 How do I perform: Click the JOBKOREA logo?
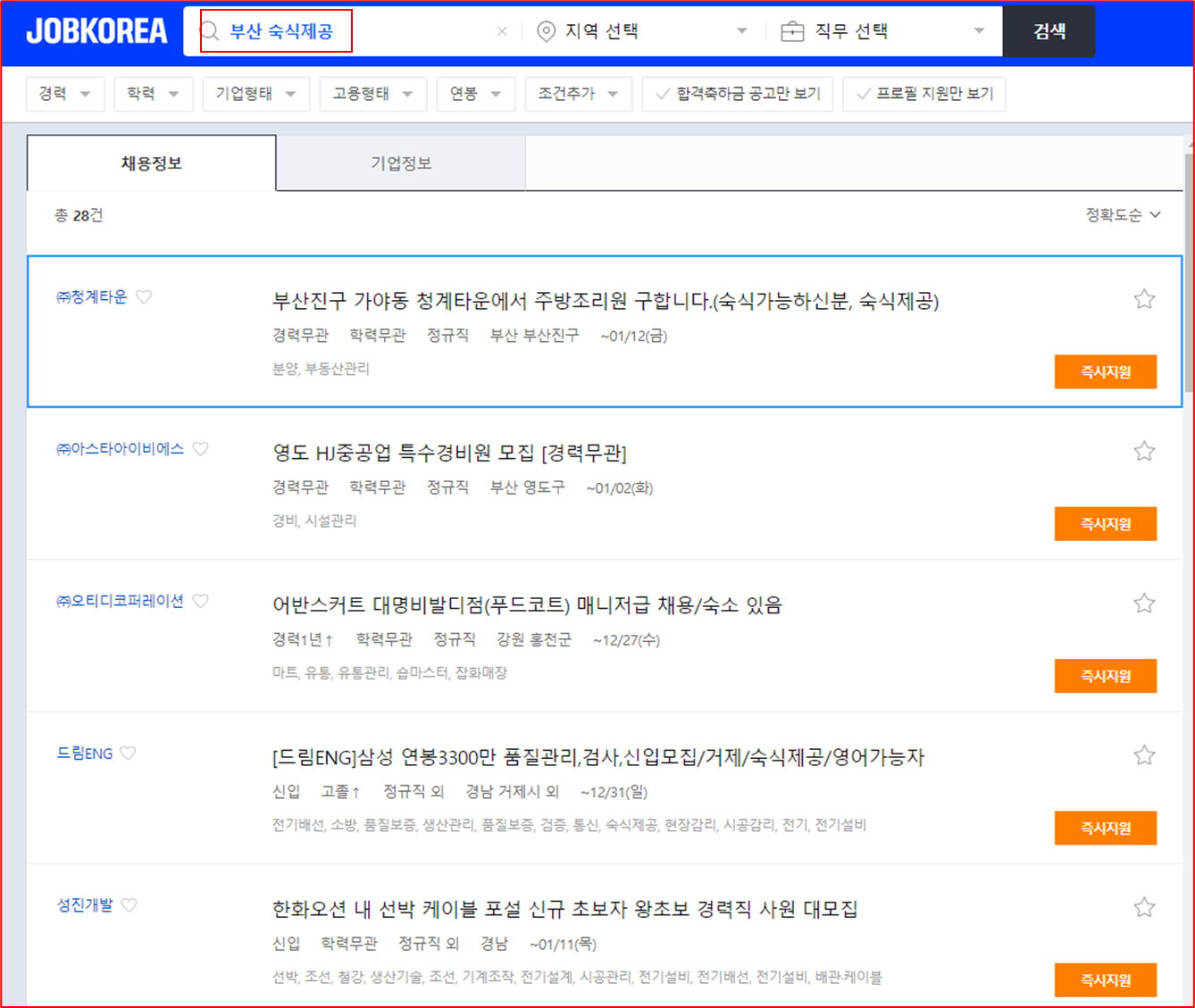click(x=96, y=31)
